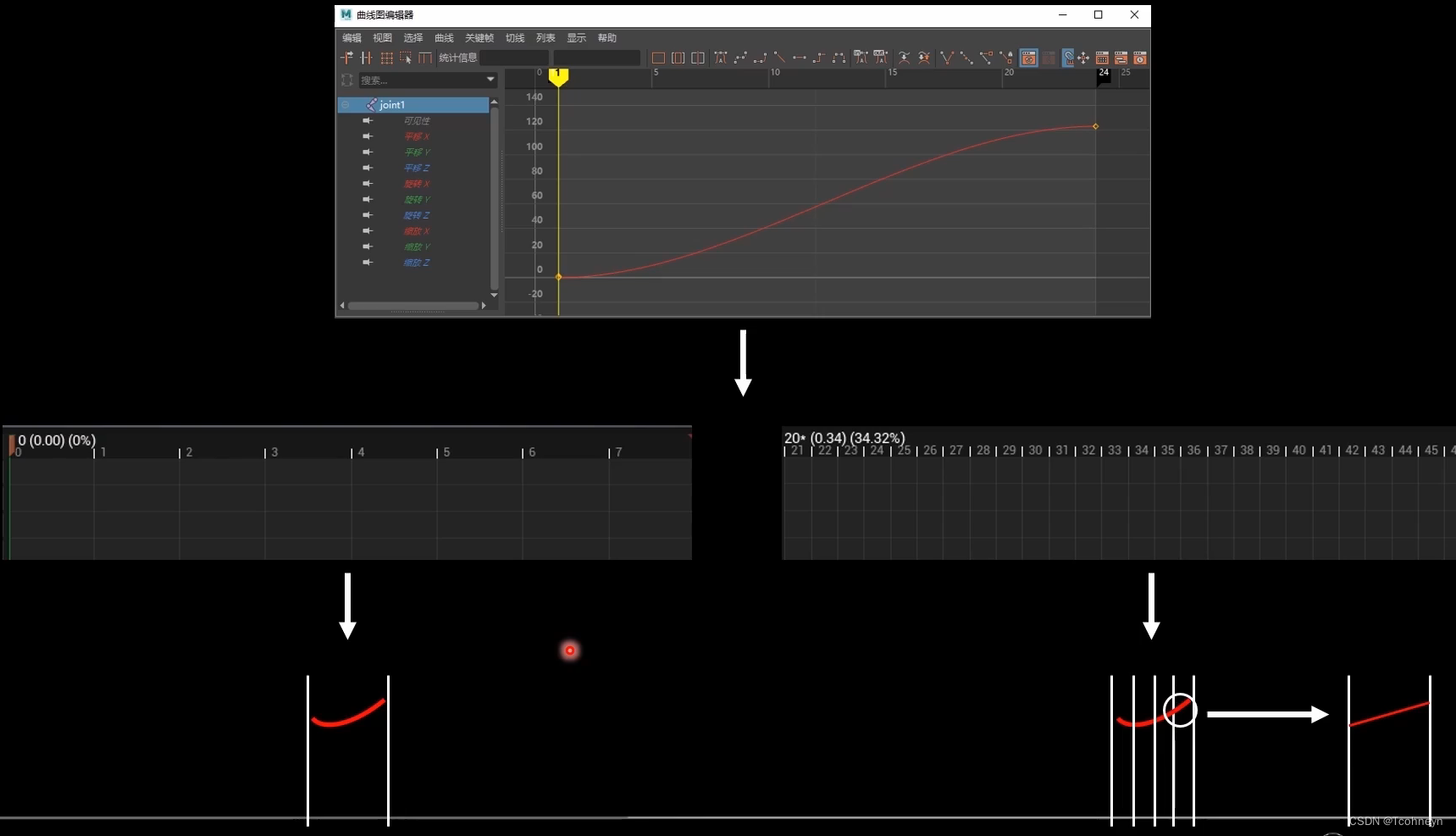The height and width of the screenshot is (836, 1456).
Task: Set Stepped tangents icon
Action: click(819, 58)
